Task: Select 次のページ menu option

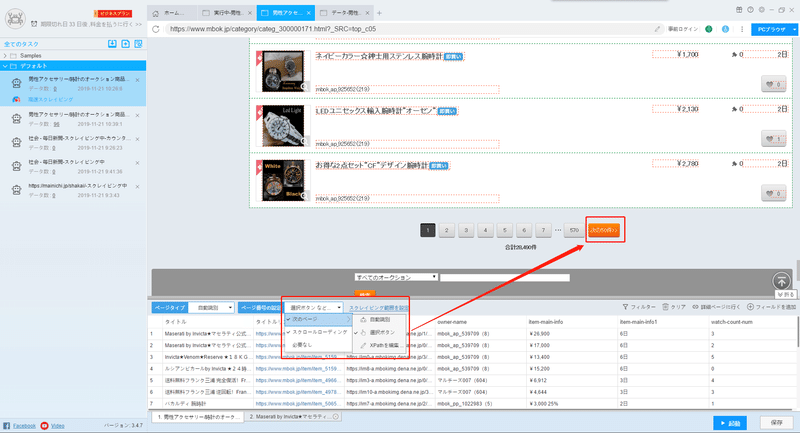Action: [318, 319]
